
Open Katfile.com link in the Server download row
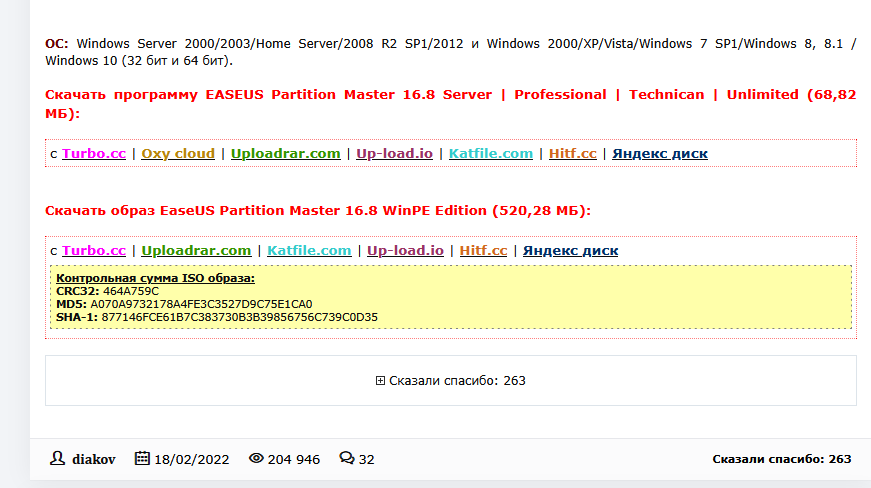(490, 153)
